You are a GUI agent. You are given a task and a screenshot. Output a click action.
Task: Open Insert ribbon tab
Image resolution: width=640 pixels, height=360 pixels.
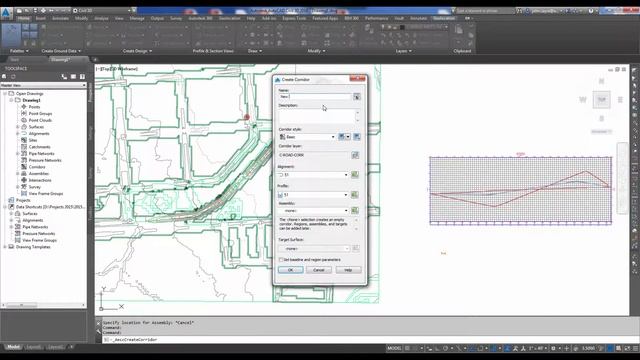click(x=41, y=18)
